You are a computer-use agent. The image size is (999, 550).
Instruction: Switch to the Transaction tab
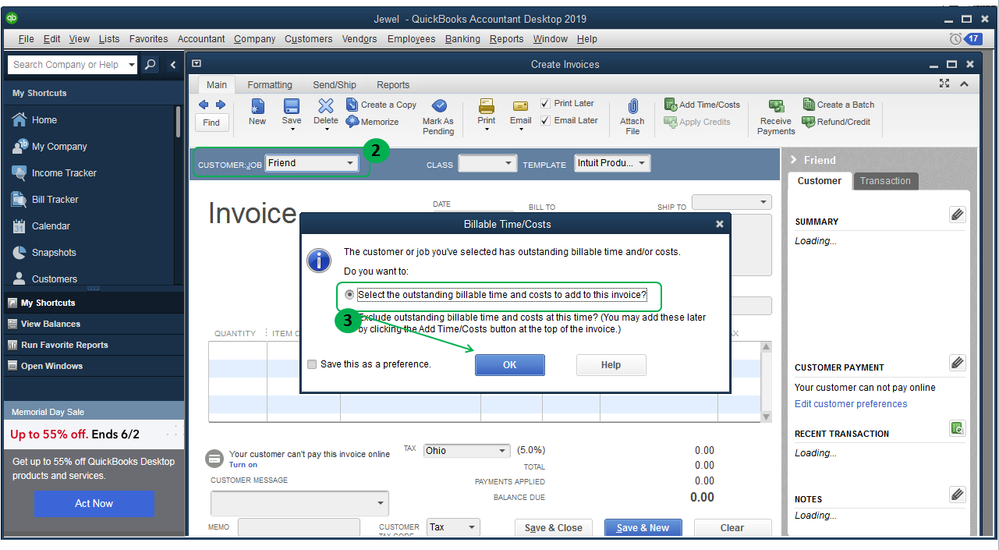885,181
